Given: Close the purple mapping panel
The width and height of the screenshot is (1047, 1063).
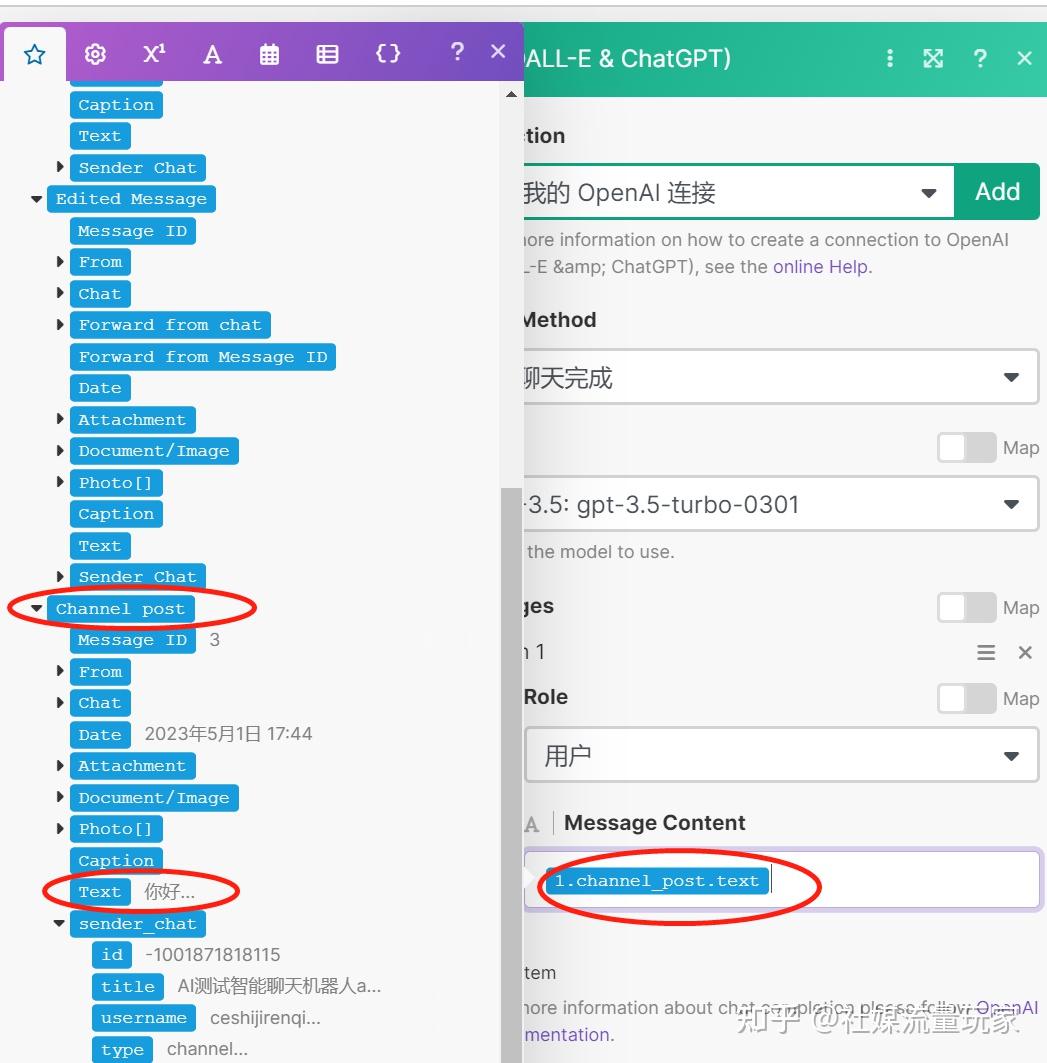Looking at the screenshot, I should (498, 52).
